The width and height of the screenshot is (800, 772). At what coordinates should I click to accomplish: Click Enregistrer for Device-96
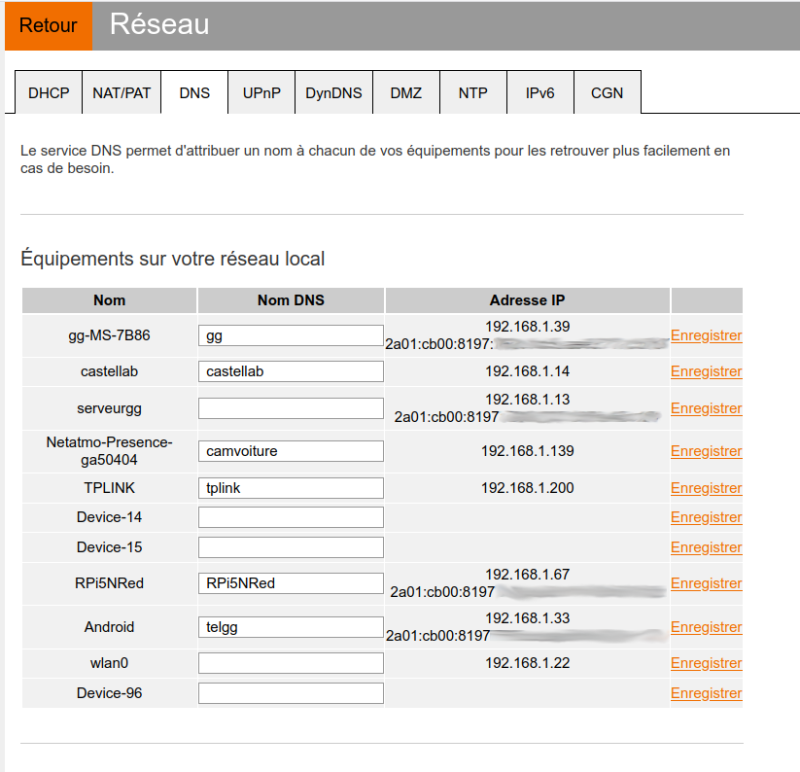tap(706, 693)
